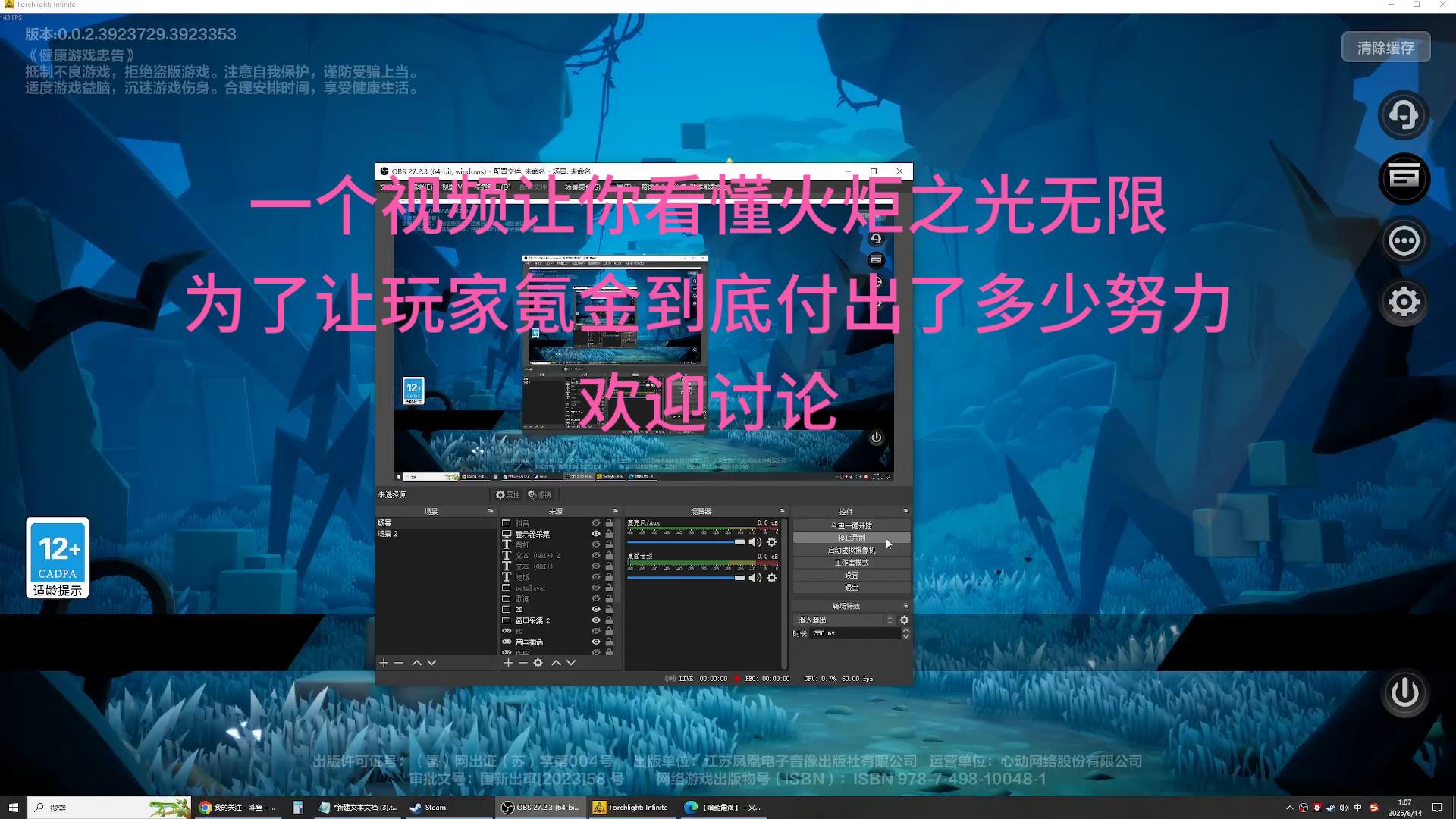Open the game settings gear icon
The height and width of the screenshot is (819, 1456).
(1404, 302)
